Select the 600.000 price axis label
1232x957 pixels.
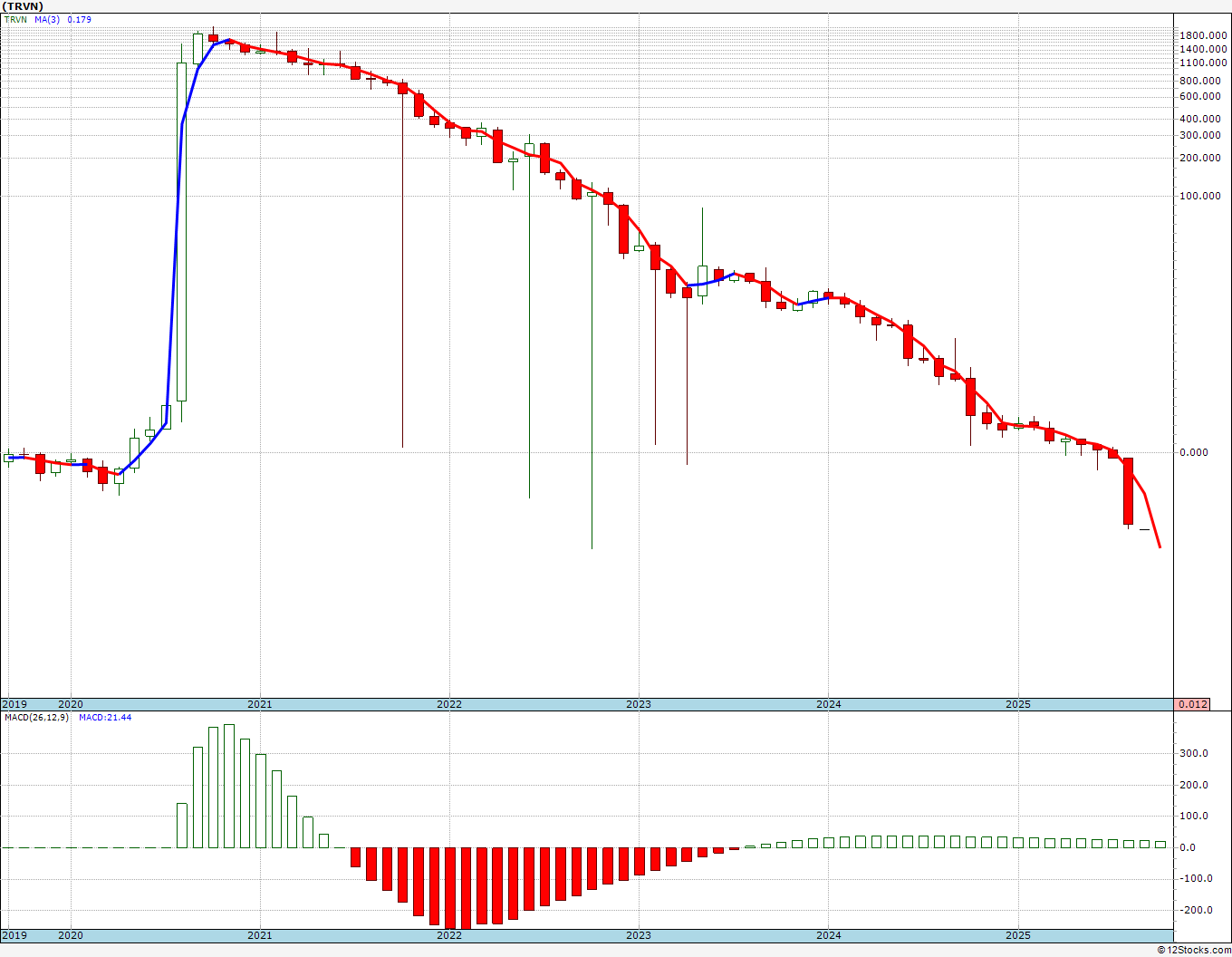1198,96
